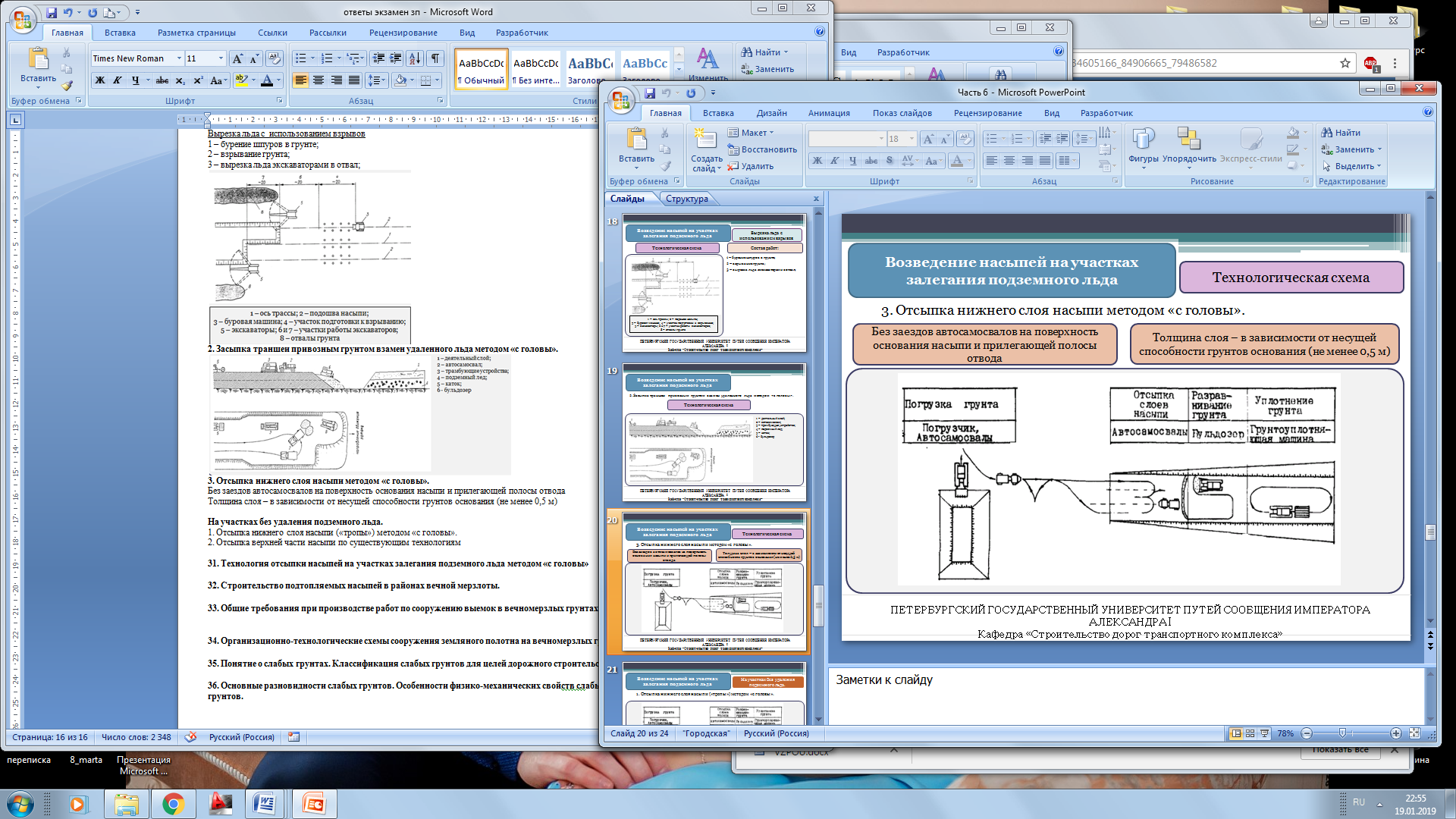Click Save icon in PowerPoint quick access toolbar
Viewport: 1456px width, 819px height.
[x=650, y=93]
